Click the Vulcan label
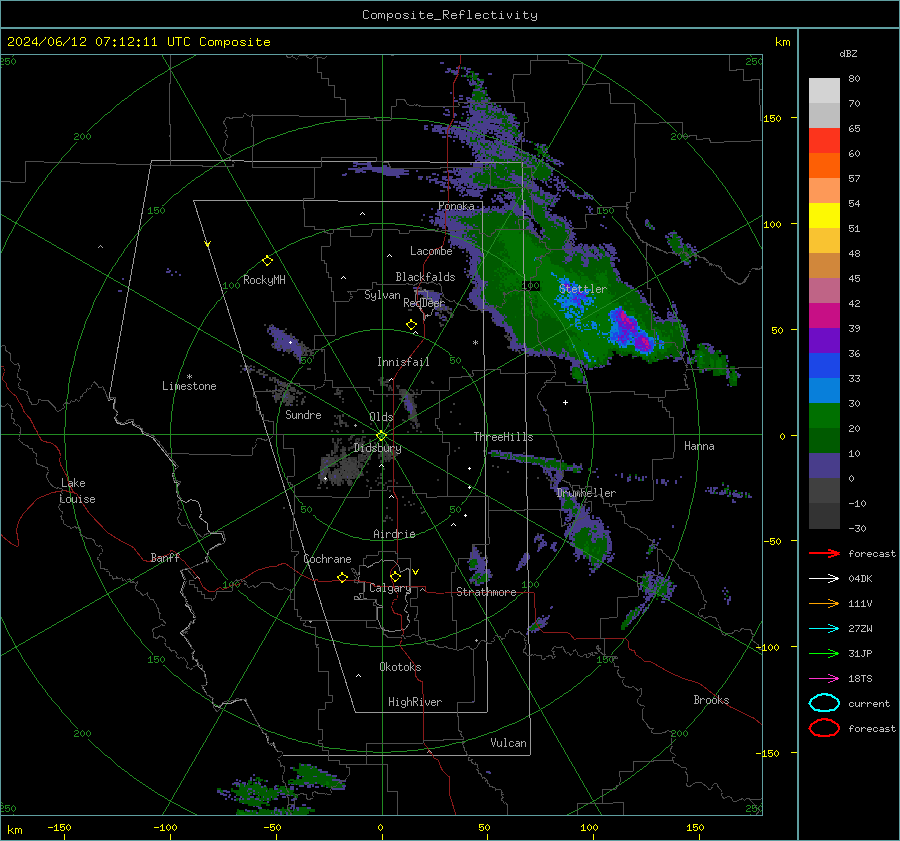The height and width of the screenshot is (841, 900). pyautogui.click(x=509, y=743)
